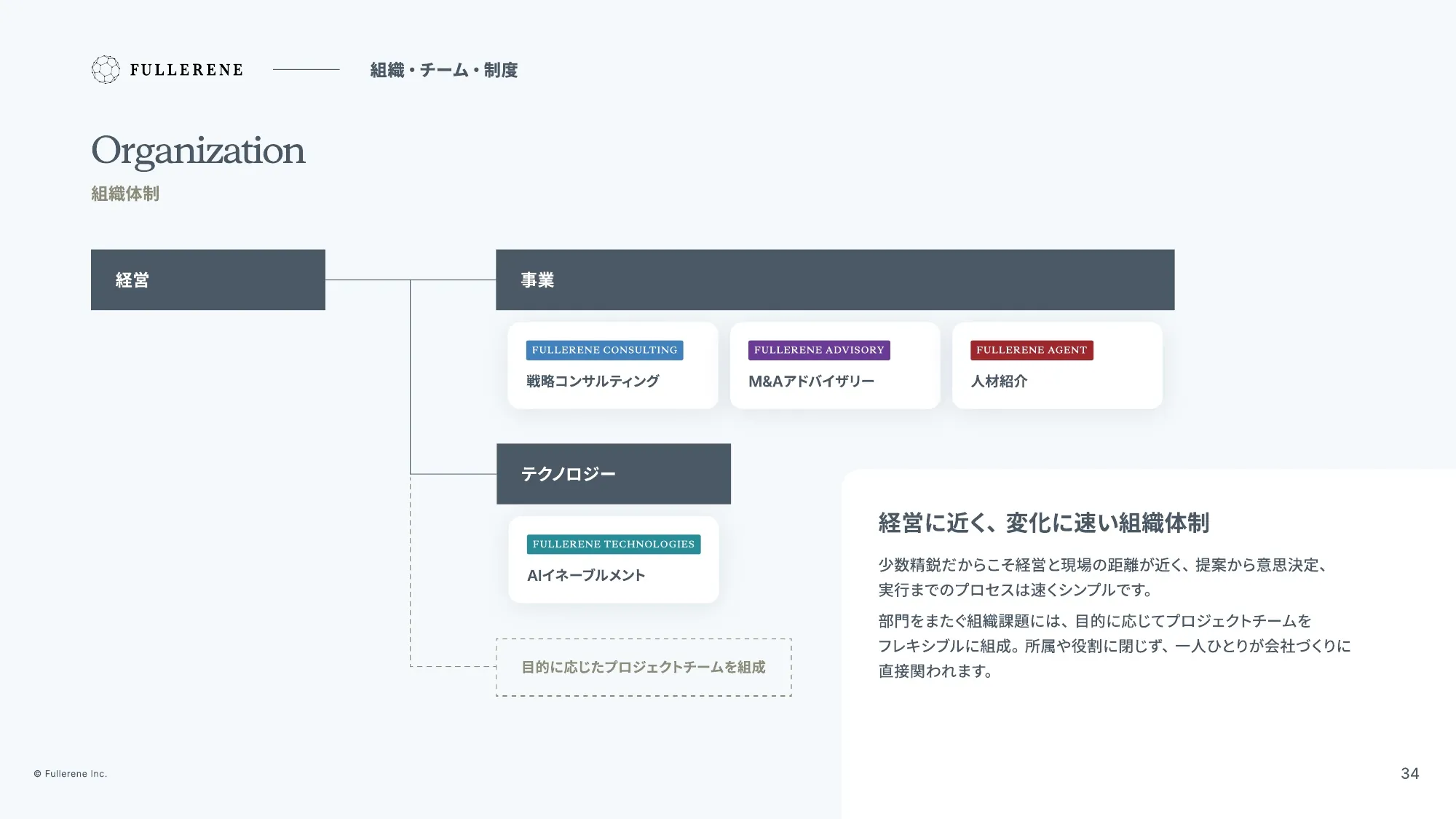Click the © Fullerene Inc. footer
This screenshot has width=1456, height=819.
[71, 774]
